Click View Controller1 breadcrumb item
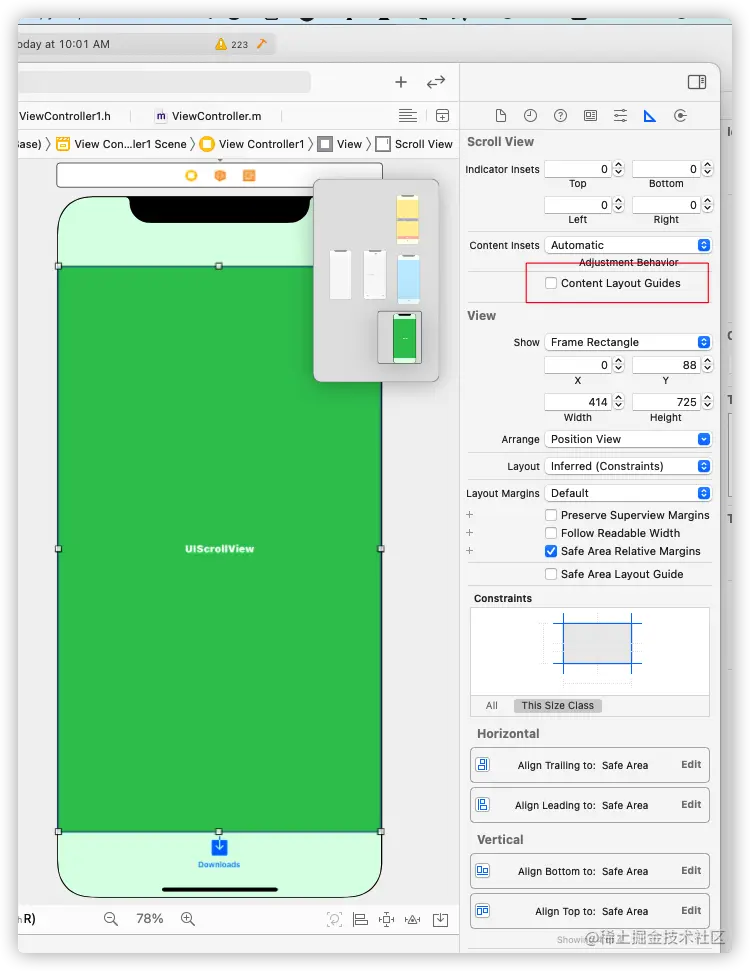Screen dimensions: 750x971 (x=252, y=144)
